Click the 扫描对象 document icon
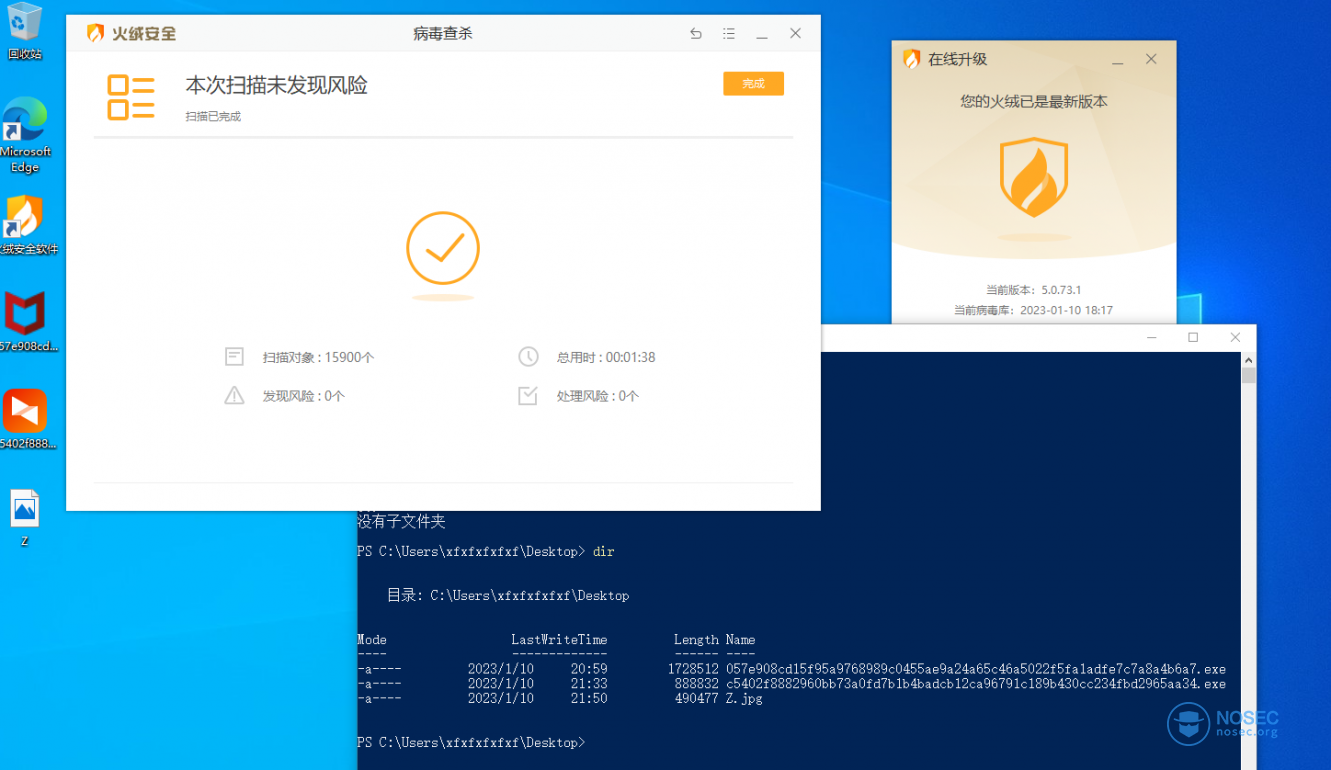Viewport: 1331px width, 770px height. (x=234, y=357)
